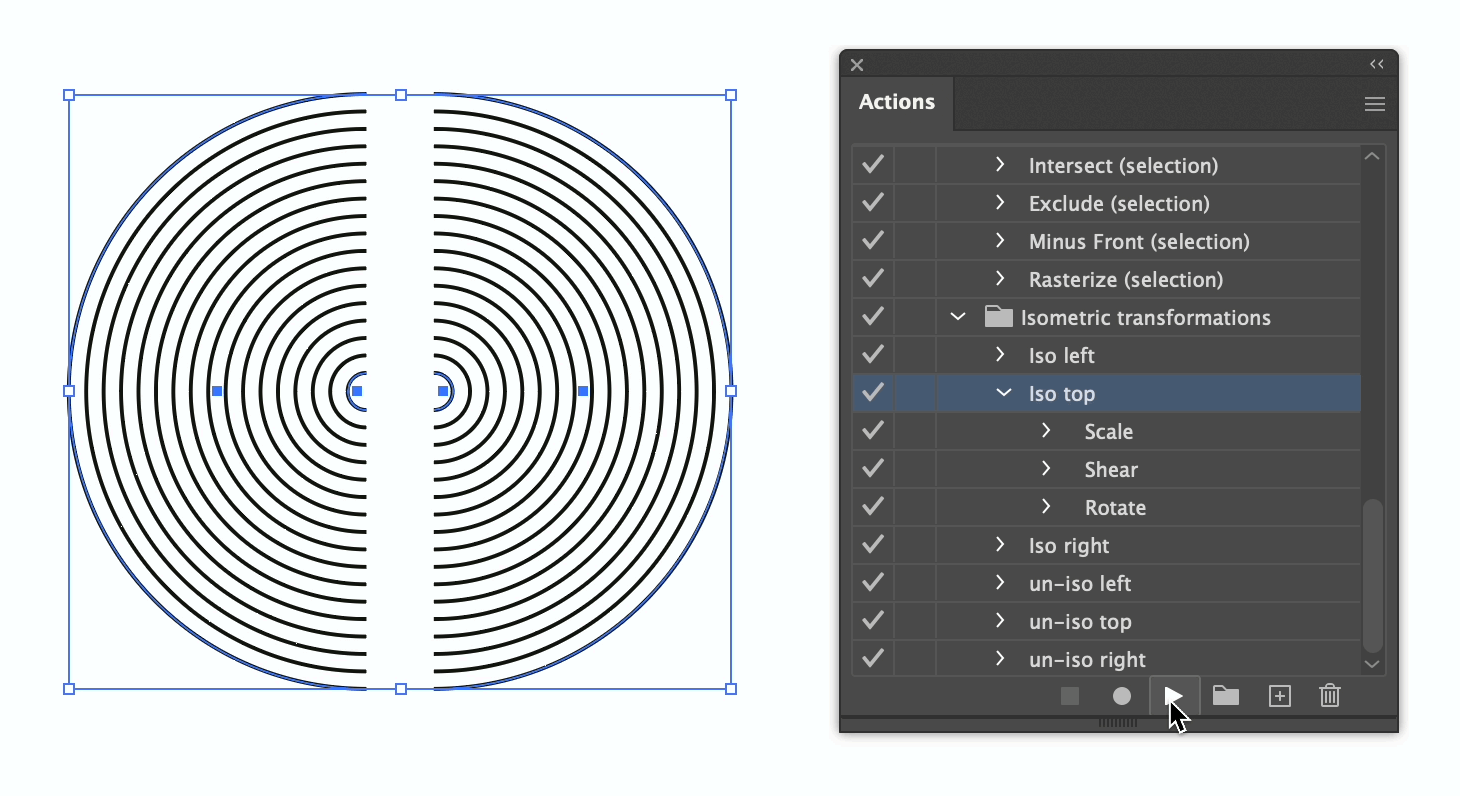This screenshot has width=1460, height=796.
Task: Toggle the checkmark for Iso left action
Action: 871,354
